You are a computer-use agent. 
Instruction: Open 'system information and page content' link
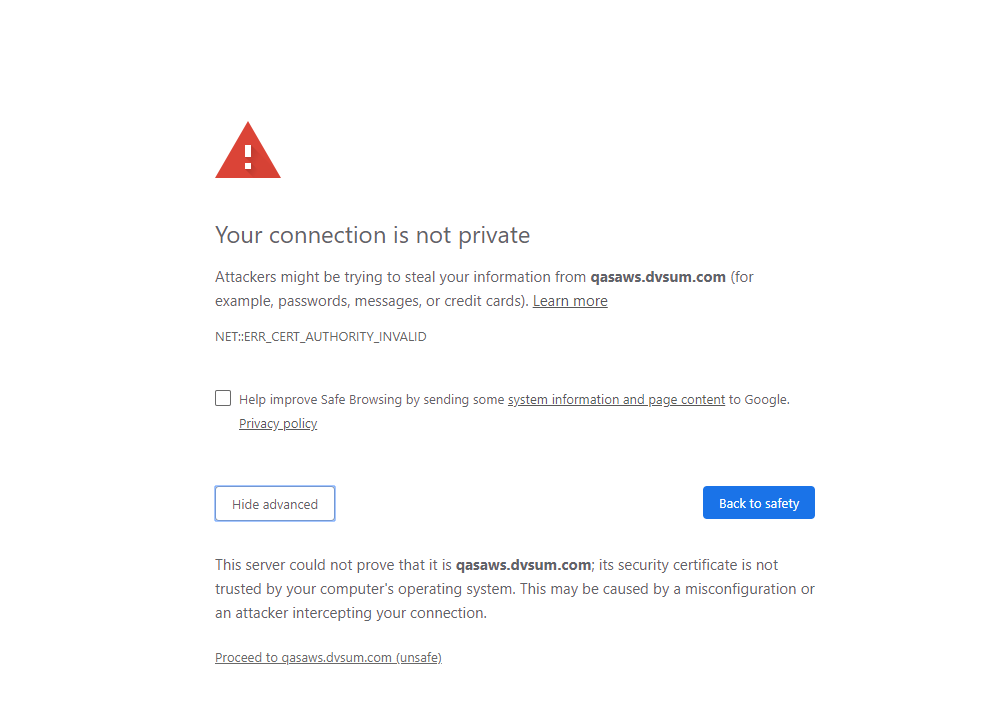(x=616, y=400)
